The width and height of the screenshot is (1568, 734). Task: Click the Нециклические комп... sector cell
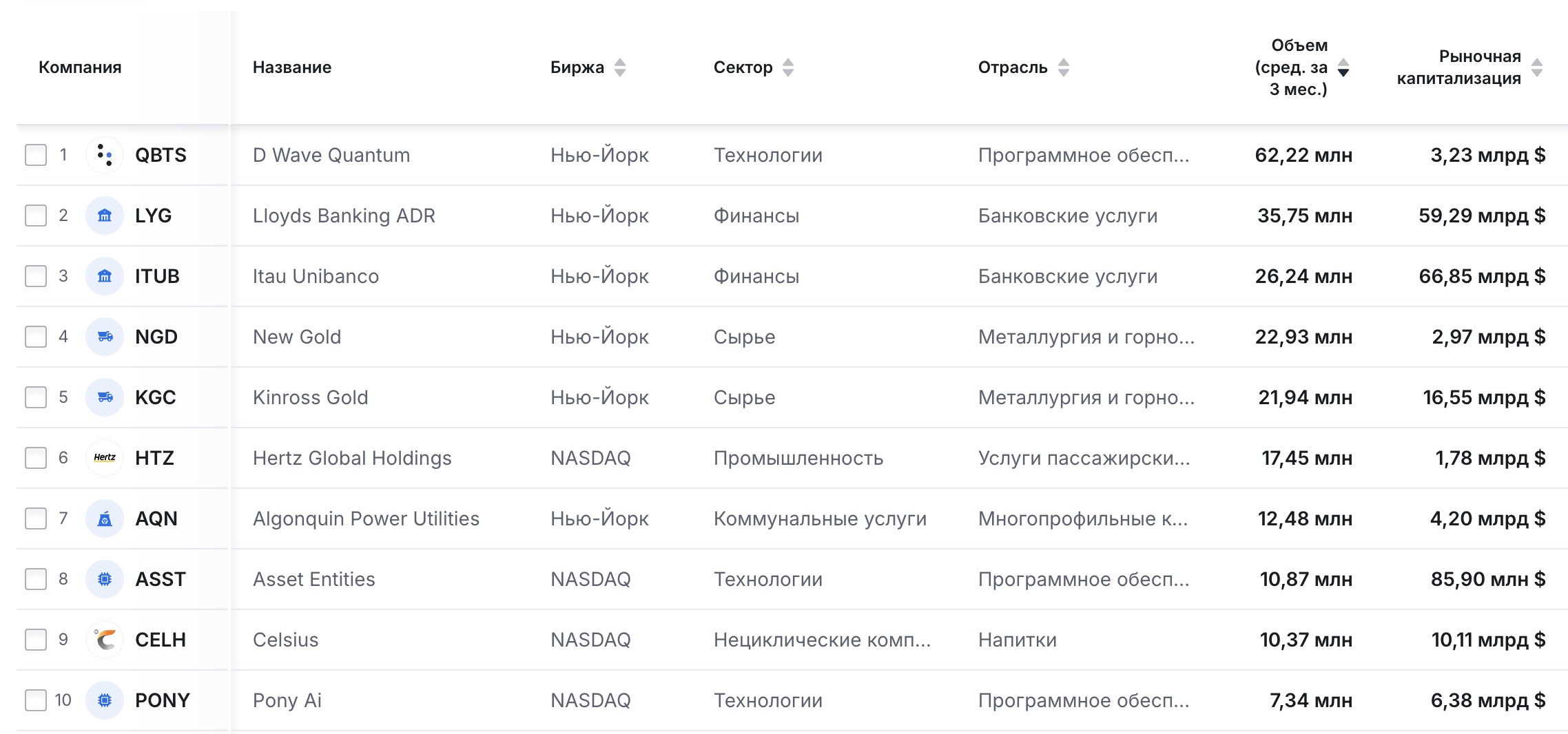[x=822, y=640]
